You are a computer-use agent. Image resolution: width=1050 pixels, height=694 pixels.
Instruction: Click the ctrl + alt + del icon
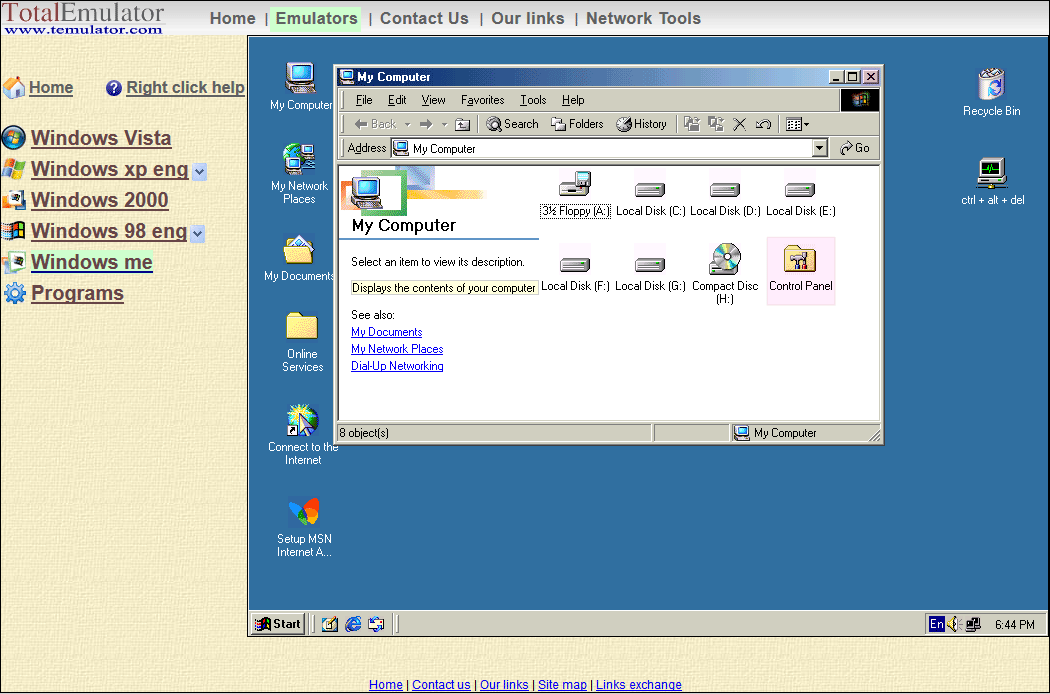coord(992,181)
